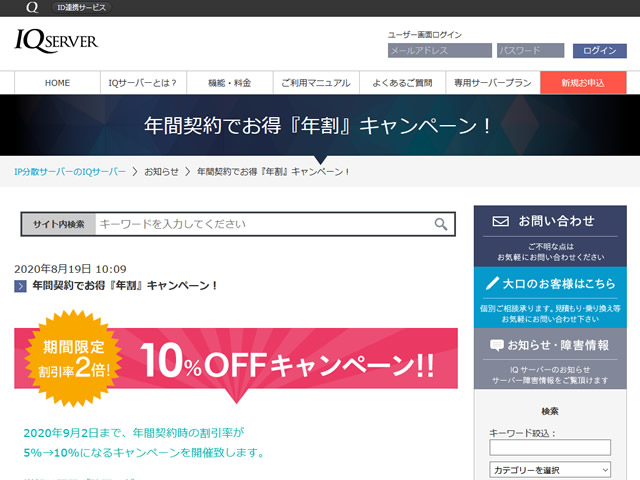640x480 pixels.
Task: Open お知らせ breadcrumb link
Action: click(x=161, y=172)
